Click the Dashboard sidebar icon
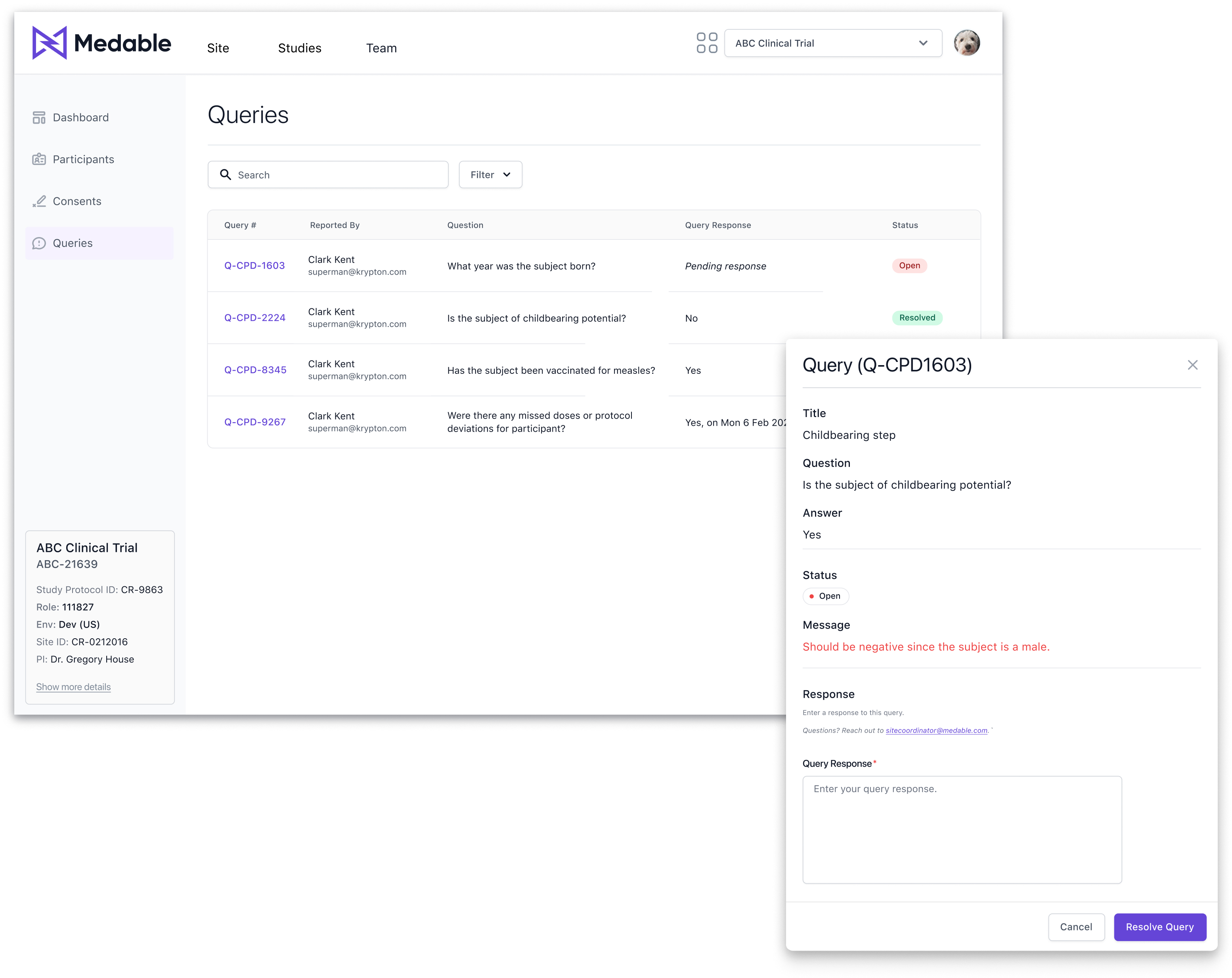 pos(39,118)
